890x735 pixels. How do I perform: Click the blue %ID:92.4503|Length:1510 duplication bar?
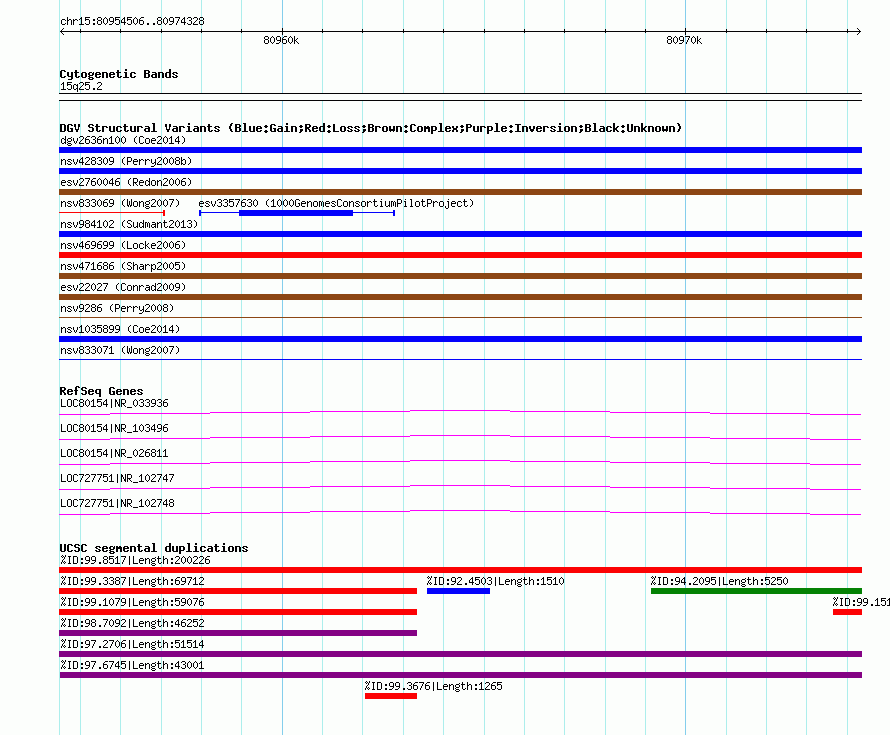point(458,591)
